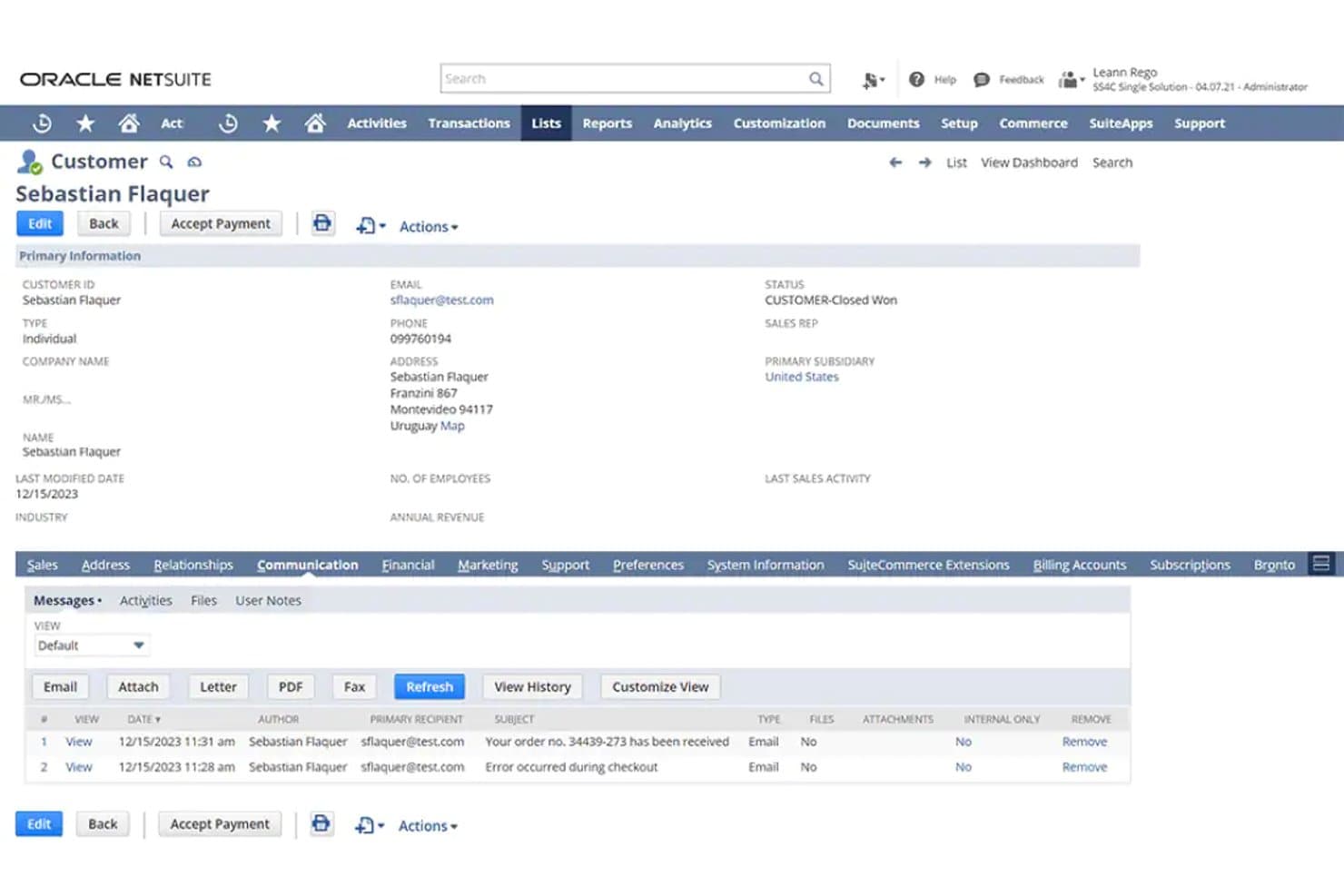Open the Setup menu
The image size is (1344, 896).
[x=959, y=123]
